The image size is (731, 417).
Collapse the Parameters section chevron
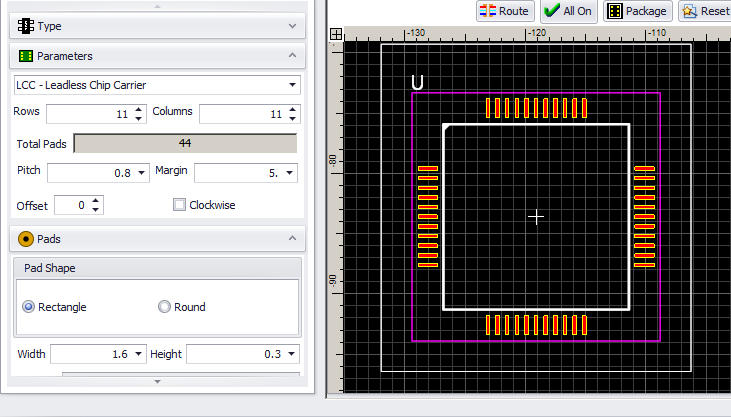pyautogui.click(x=292, y=56)
